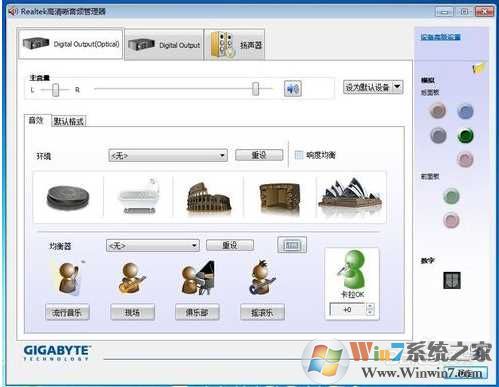The height and width of the screenshot is (387, 499).
Task: Choose the stone auditorium environment preset
Action: coord(280,197)
